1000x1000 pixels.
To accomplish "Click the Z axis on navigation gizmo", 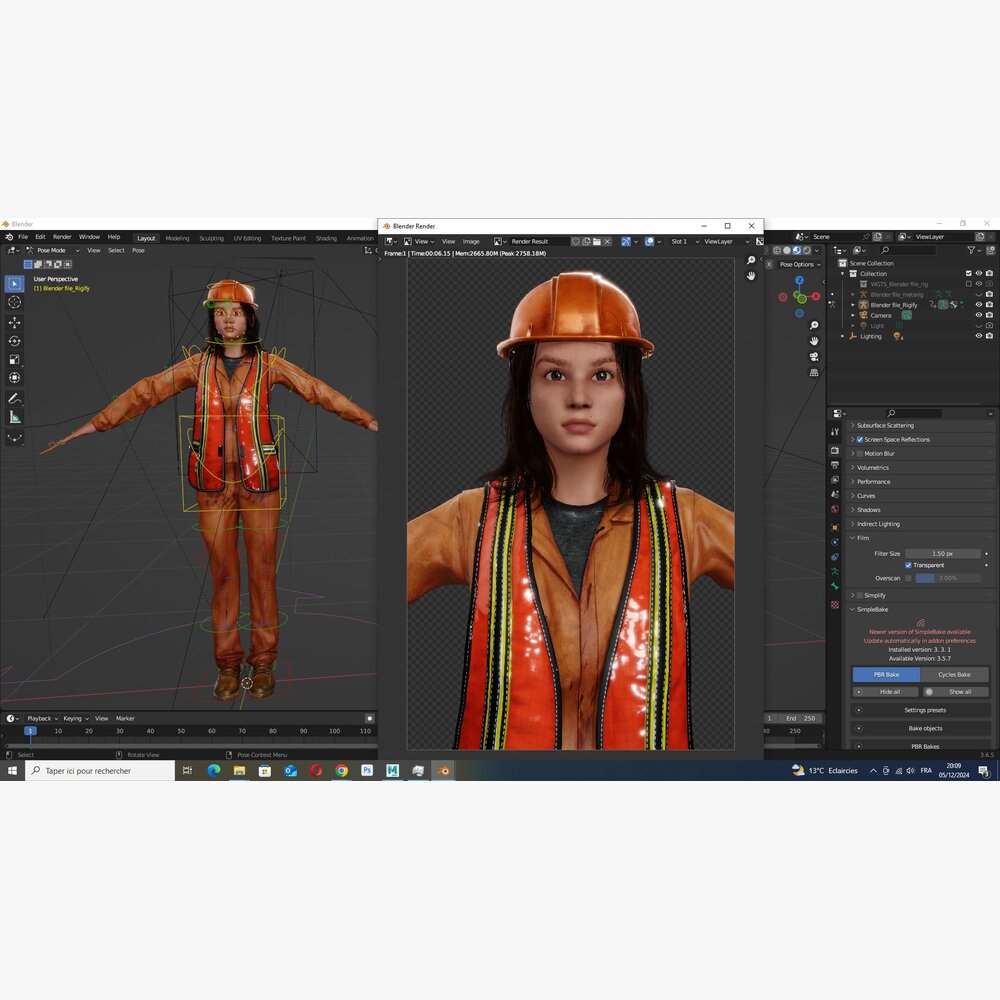I will tap(799, 281).
